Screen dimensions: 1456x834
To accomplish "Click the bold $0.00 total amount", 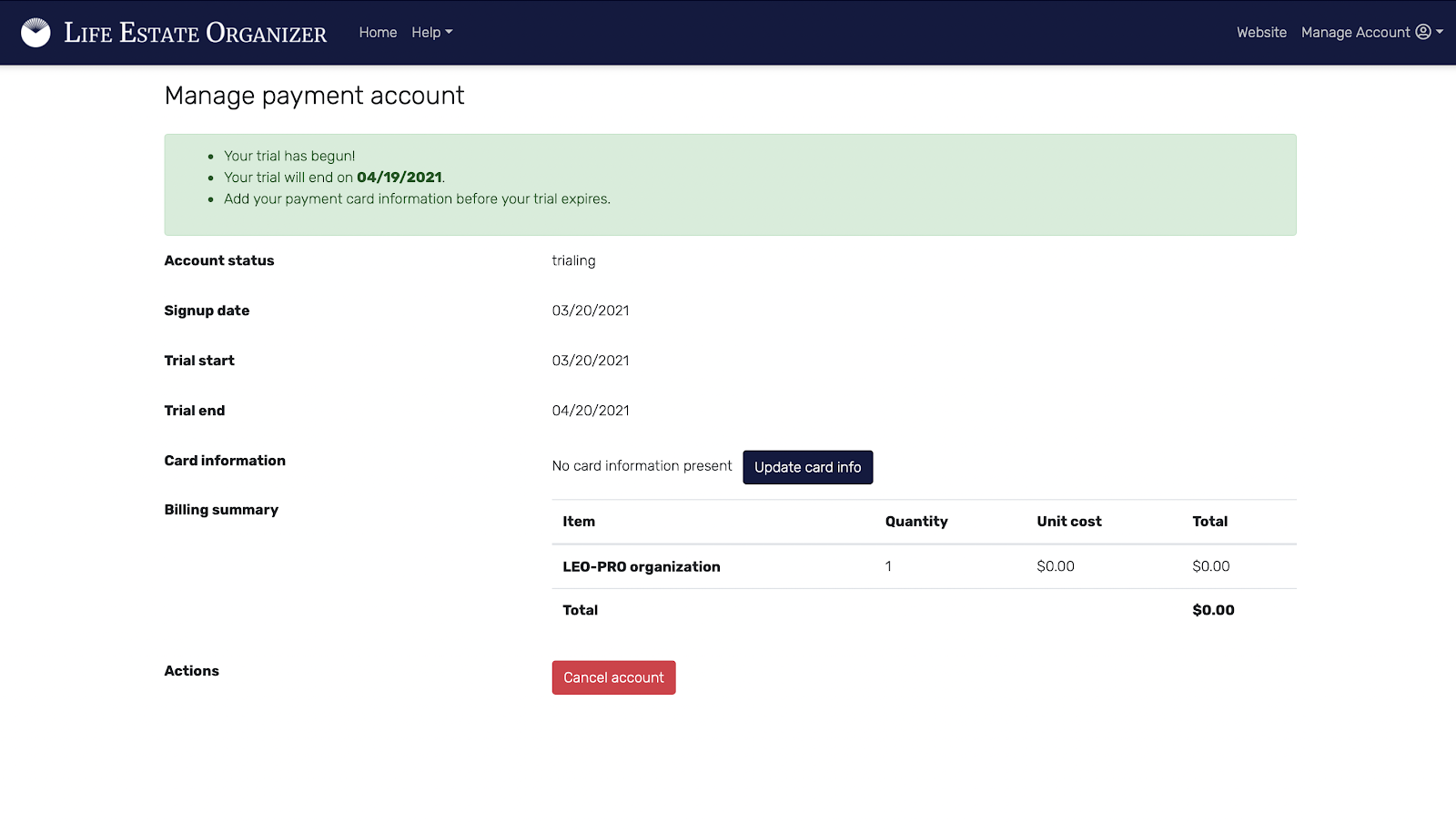I will click(x=1213, y=610).
